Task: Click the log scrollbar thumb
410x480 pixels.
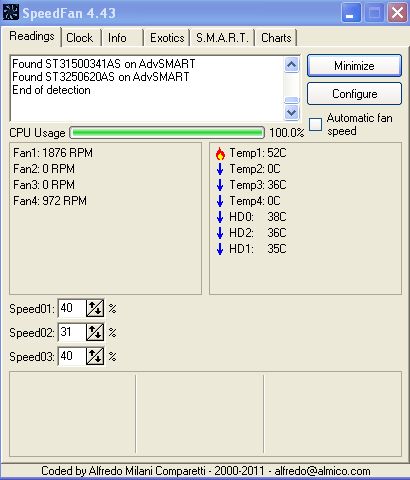Action: coord(292,100)
